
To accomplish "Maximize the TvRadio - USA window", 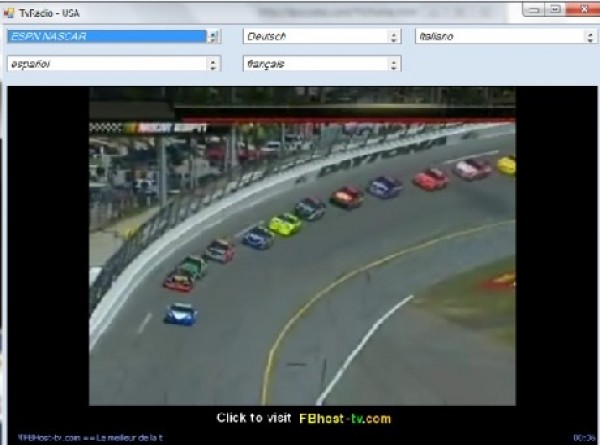I will coord(555,10).
